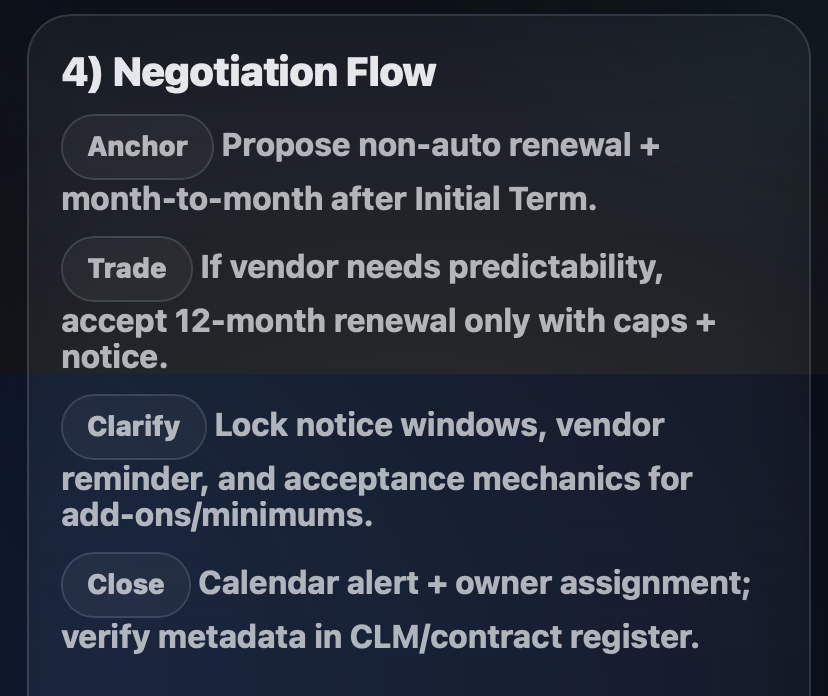Click the '4) Negotiation Flow' heading
The height and width of the screenshot is (696, 828).
pos(249,72)
